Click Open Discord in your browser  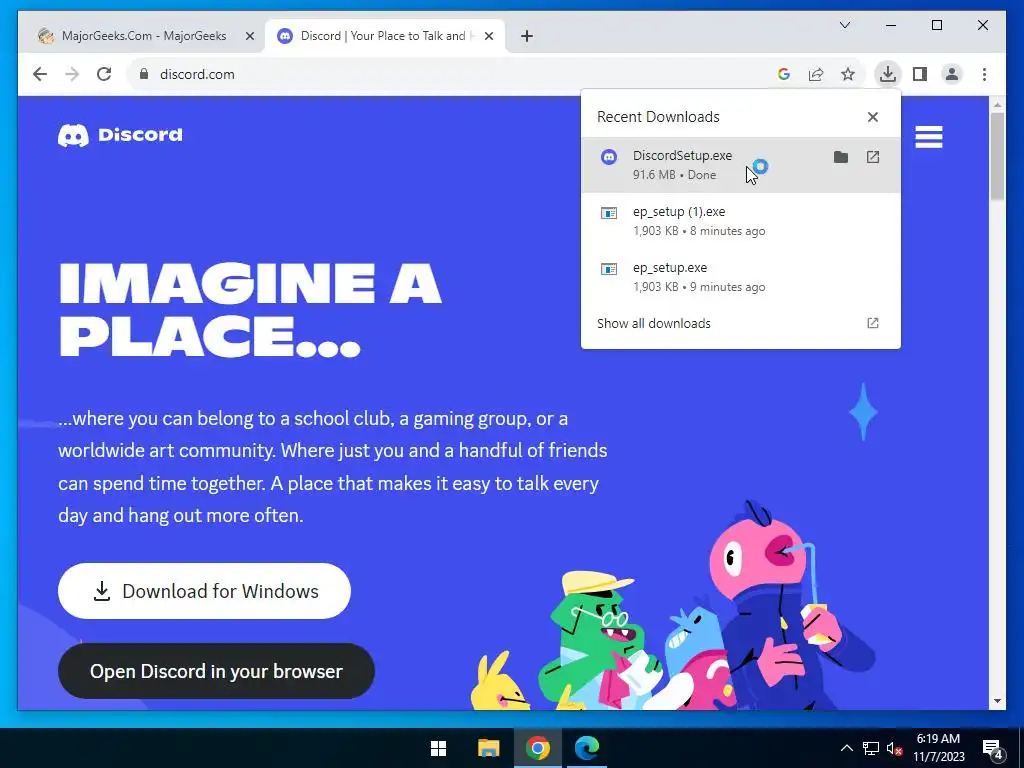point(216,671)
